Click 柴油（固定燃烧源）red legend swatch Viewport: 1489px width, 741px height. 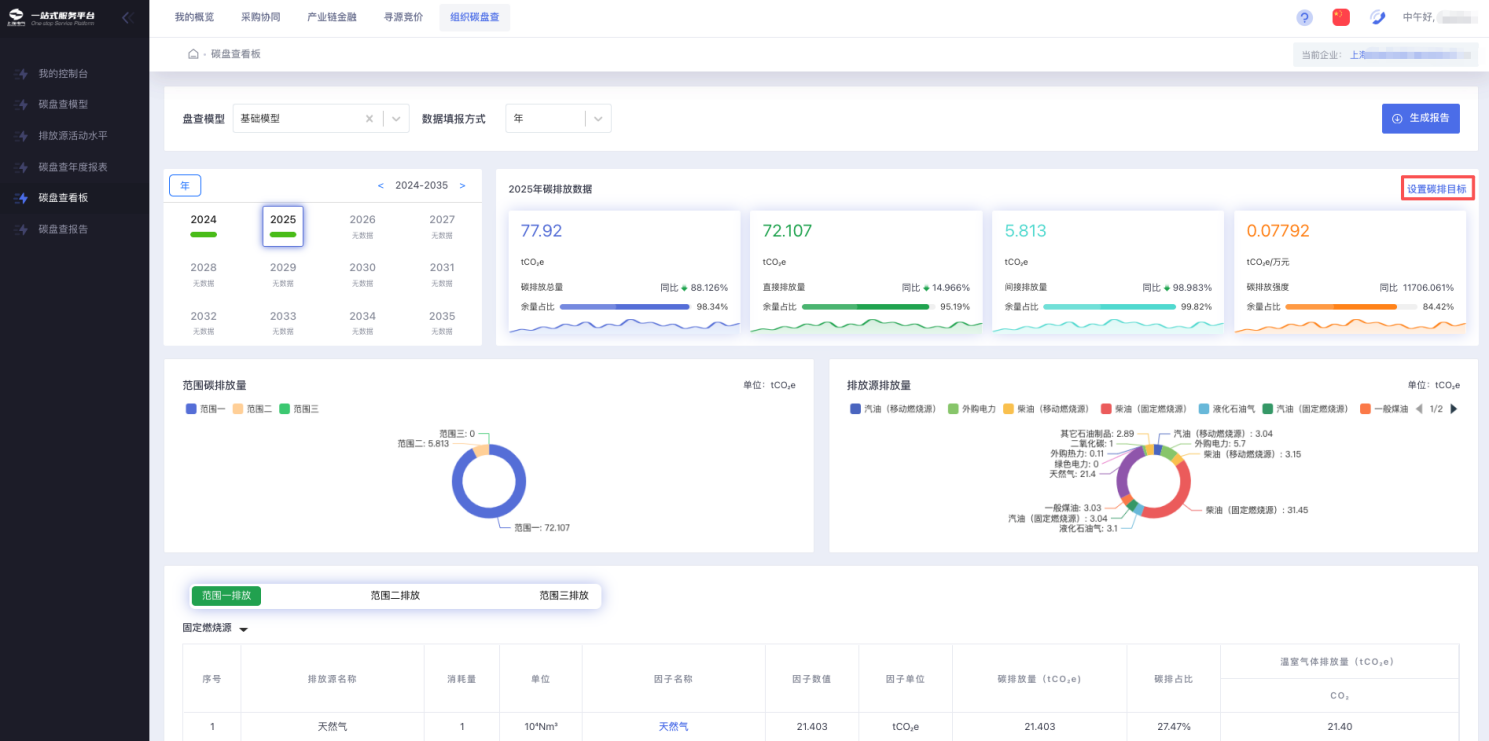click(1107, 409)
